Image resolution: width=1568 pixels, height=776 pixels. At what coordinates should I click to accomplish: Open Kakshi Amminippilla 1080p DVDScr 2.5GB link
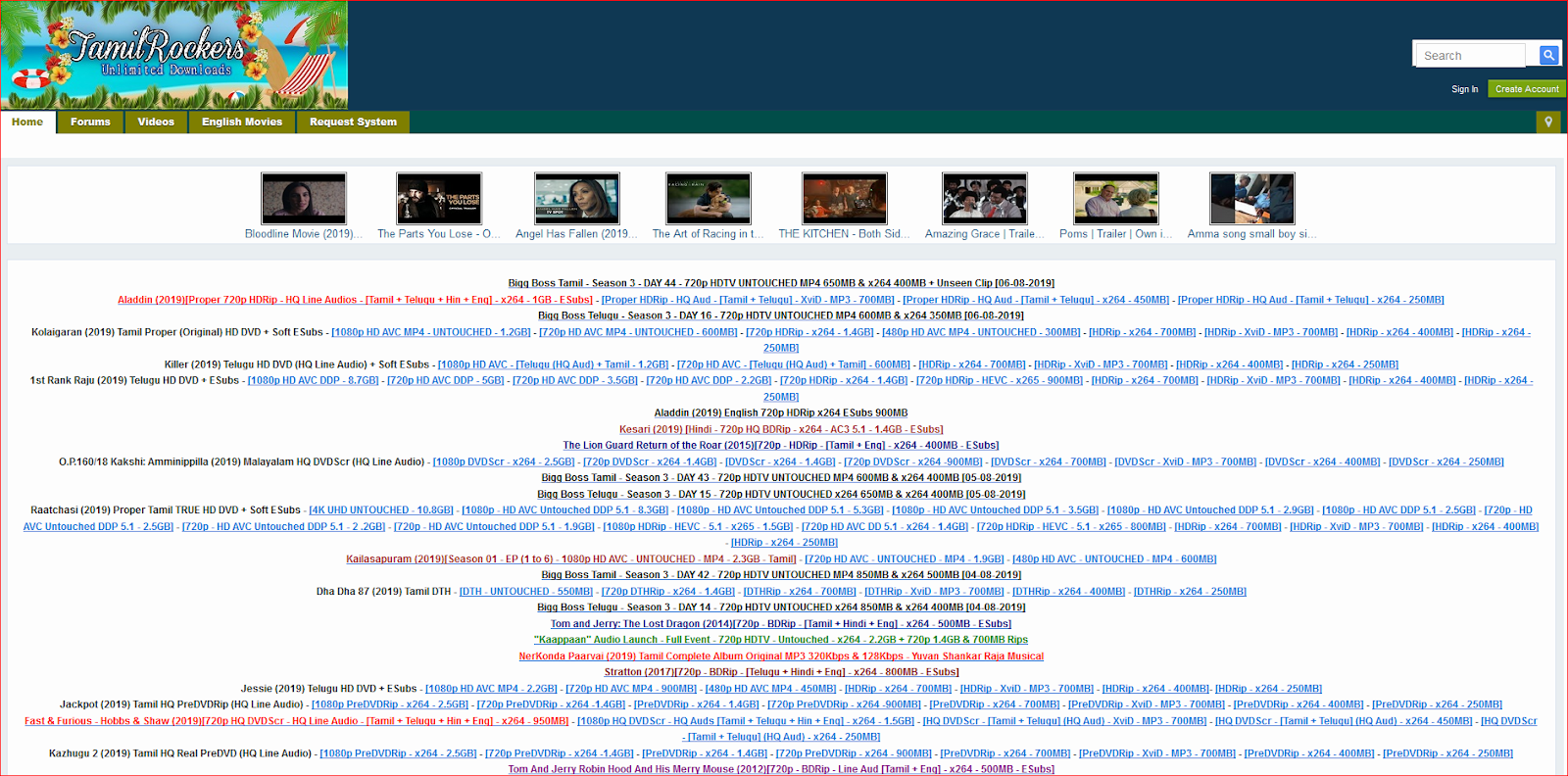[x=504, y=461]
